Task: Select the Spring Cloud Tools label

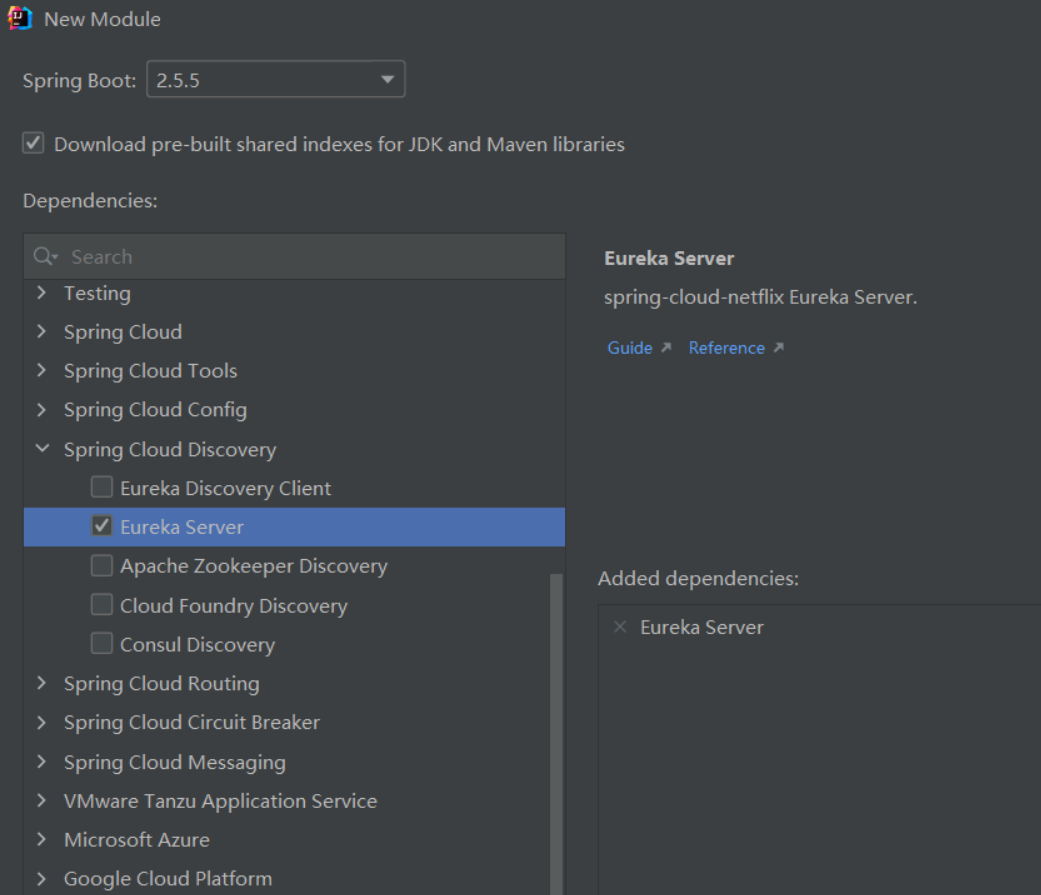Action: [151, 371]
